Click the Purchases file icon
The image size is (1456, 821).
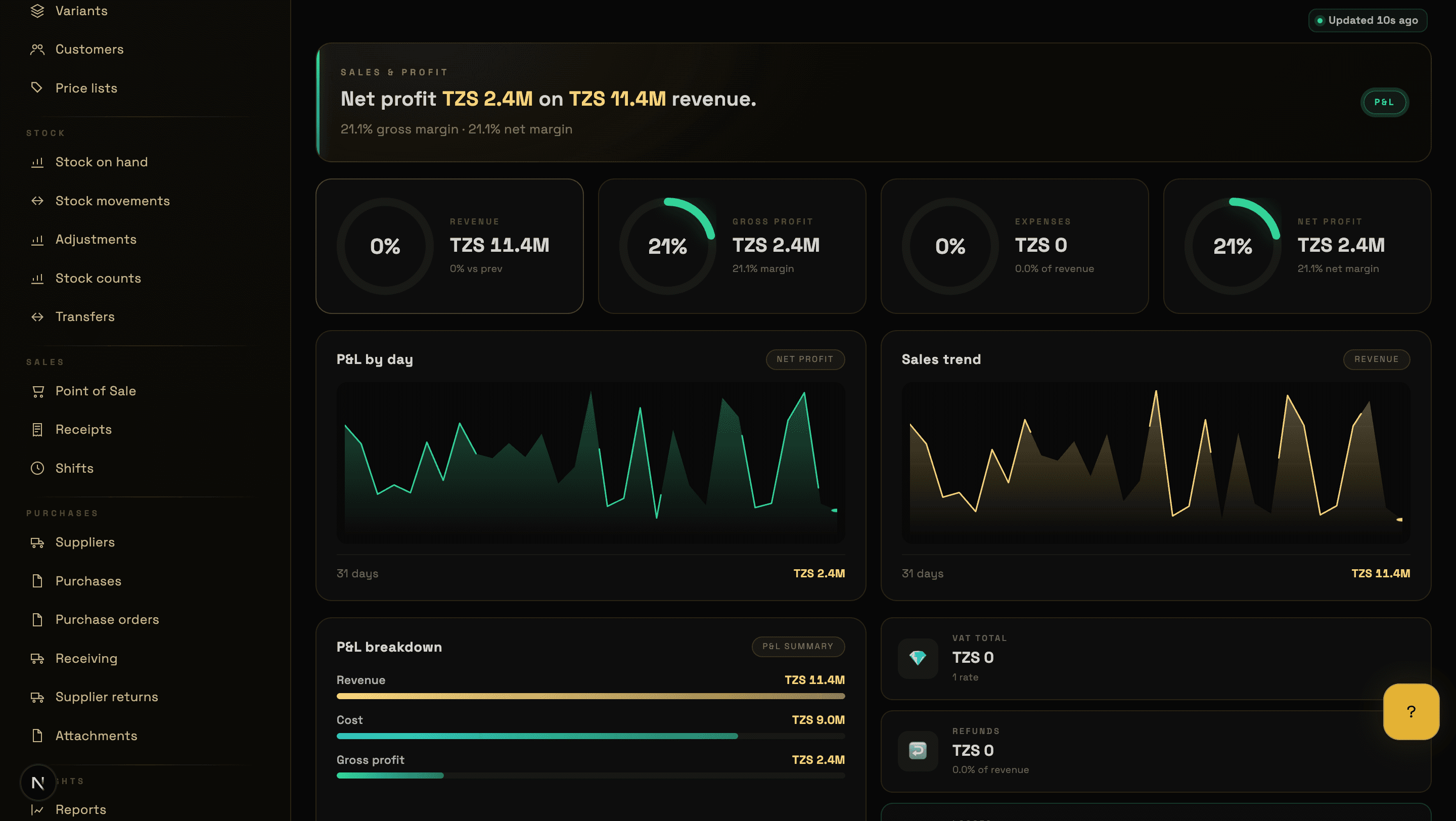pos(37,581)
